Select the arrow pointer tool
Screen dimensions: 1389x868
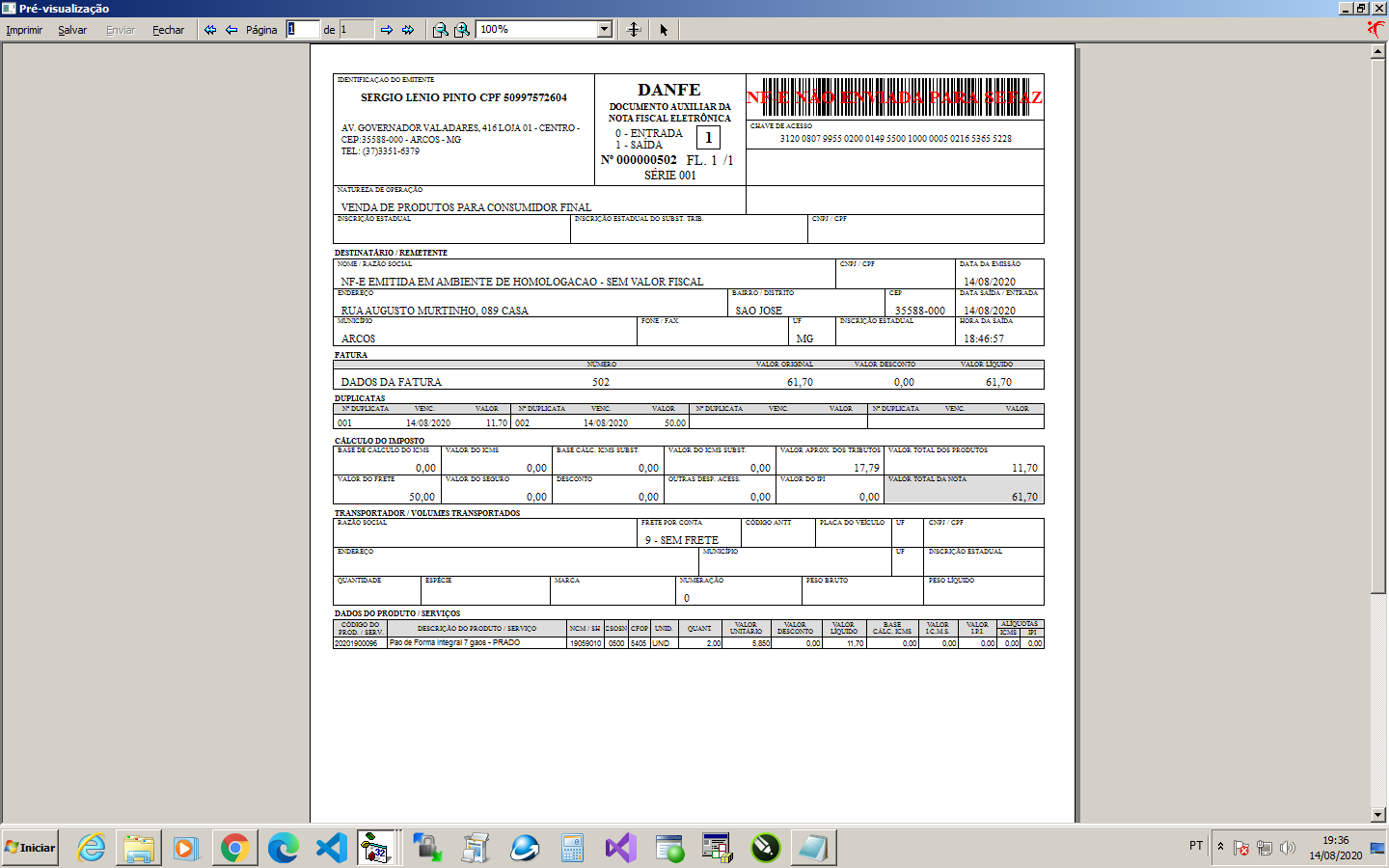664,30
